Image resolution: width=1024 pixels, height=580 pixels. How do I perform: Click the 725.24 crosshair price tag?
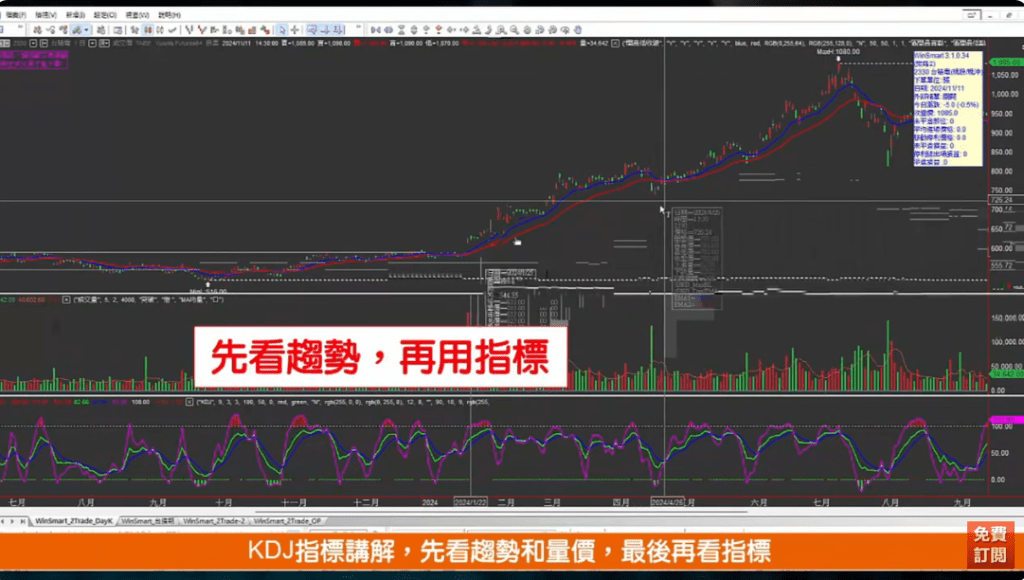click(1001, 200)
